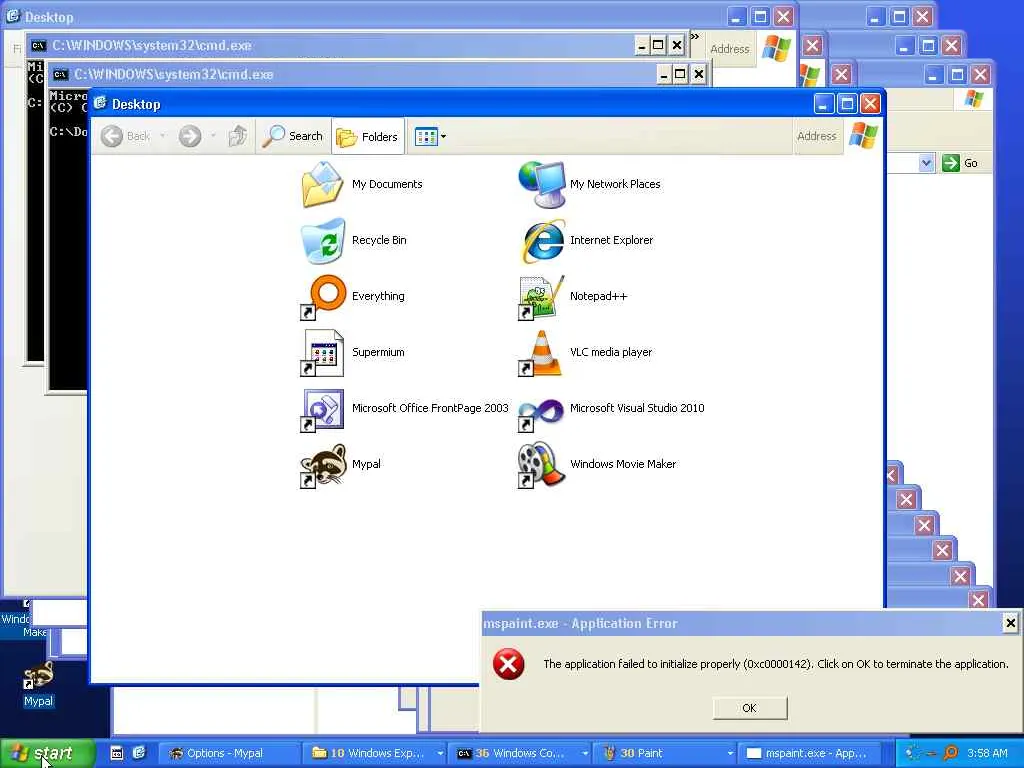Toggle the Folders pane button
The width and height of the screenshot is (1024, 768).
tap(368, 136)
